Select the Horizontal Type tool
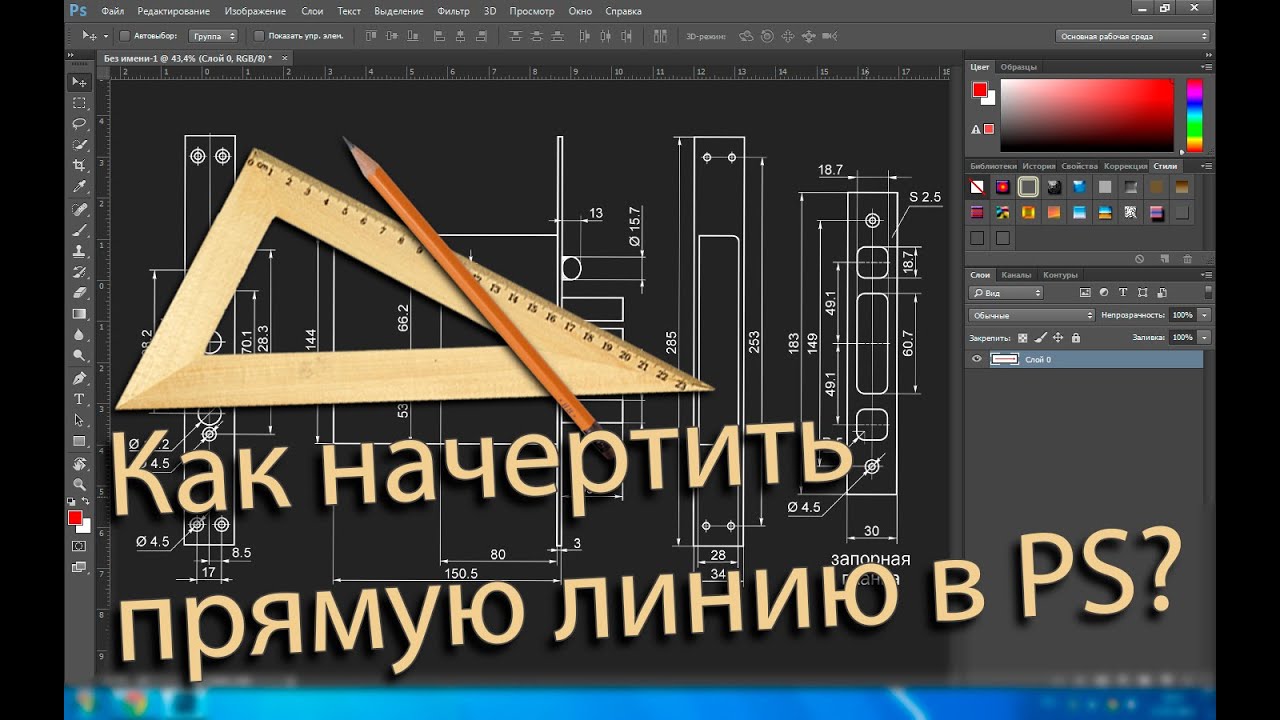The width and height of the screenshot is (1280, 720). coord(79,400)
